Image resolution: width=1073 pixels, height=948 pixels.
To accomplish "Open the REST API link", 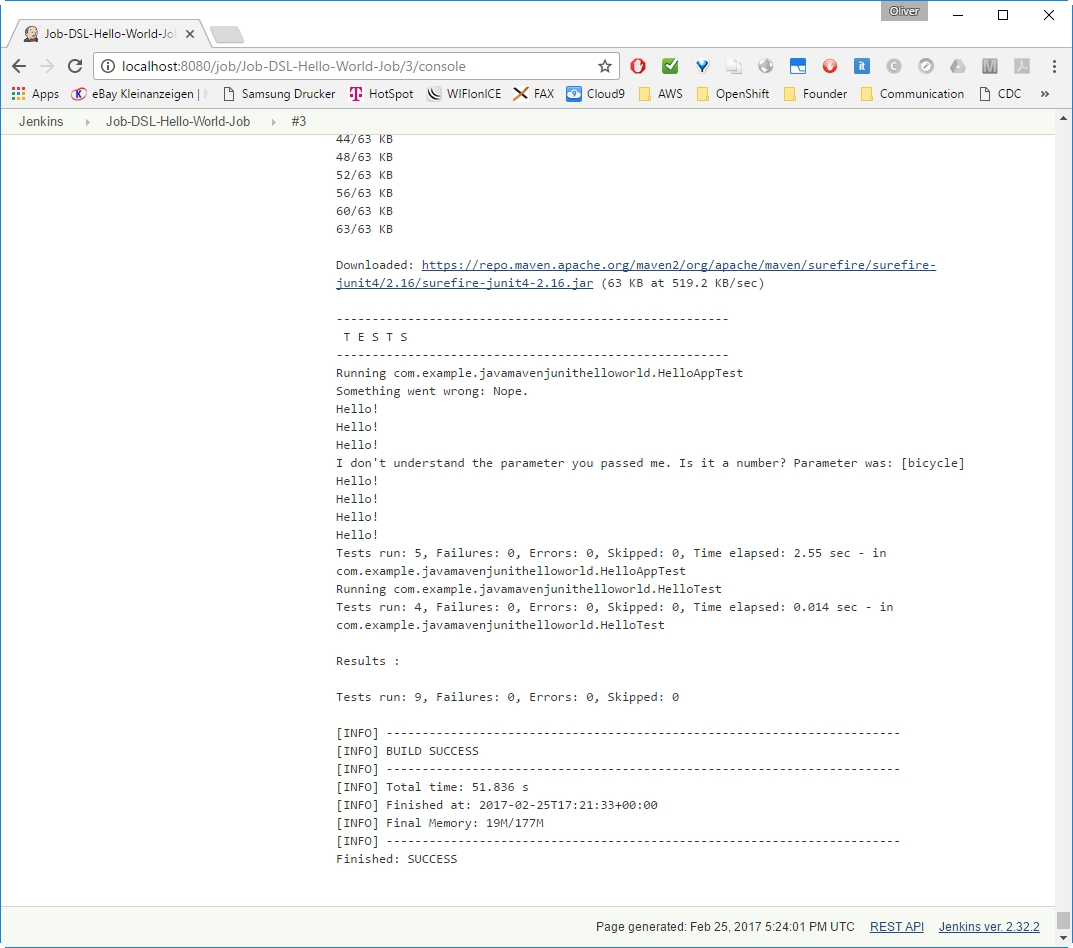I will [x=896, y=927].
